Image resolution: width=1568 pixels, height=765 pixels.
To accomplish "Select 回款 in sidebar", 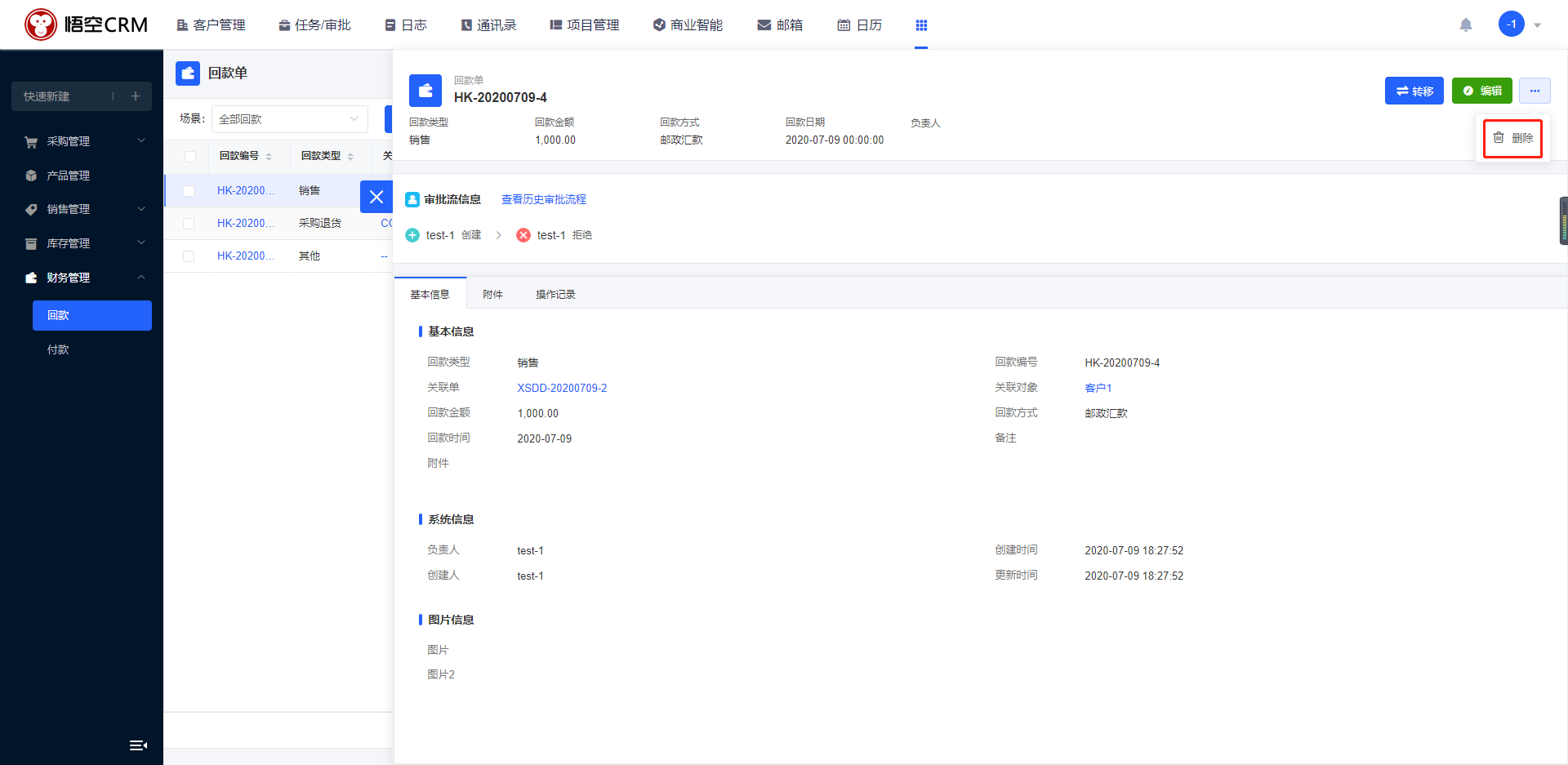I will [x=92, y=315].
